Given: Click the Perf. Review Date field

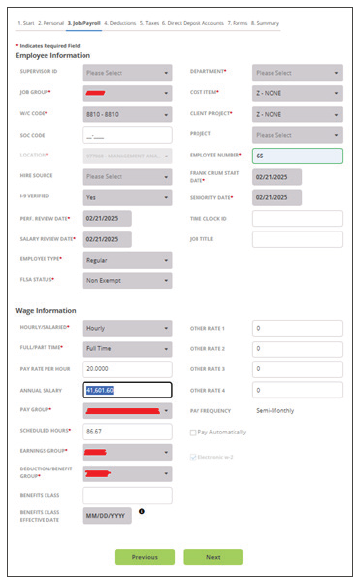Looking at the screenshot, I should [107, 219].
